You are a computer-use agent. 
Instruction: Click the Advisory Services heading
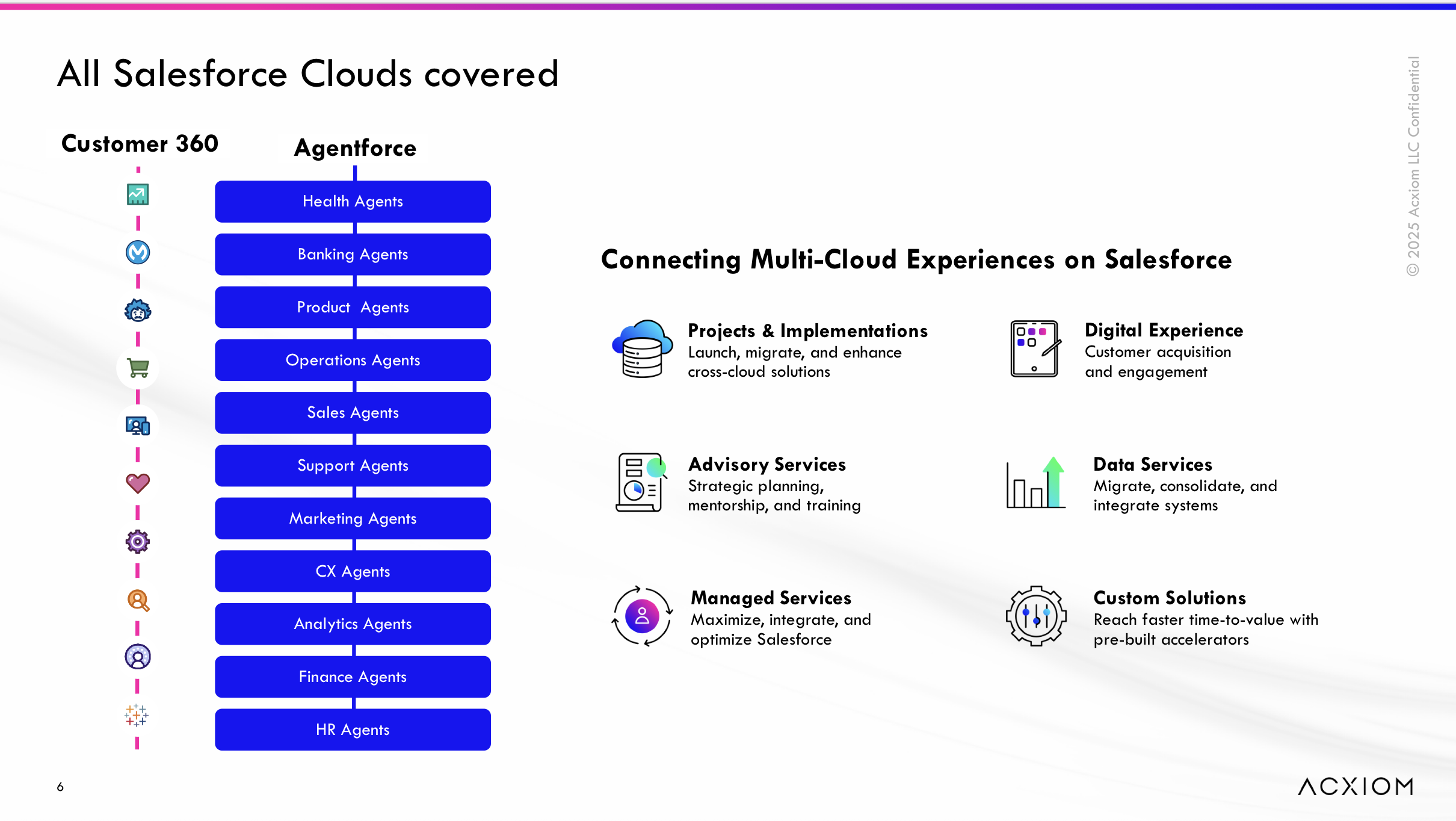(767, 464)
